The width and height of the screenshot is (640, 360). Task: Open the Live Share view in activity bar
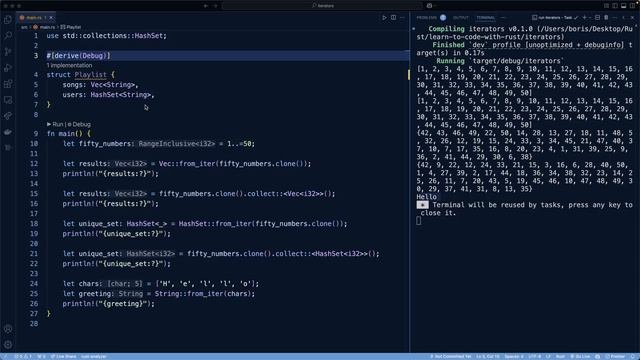coord(8,116)
